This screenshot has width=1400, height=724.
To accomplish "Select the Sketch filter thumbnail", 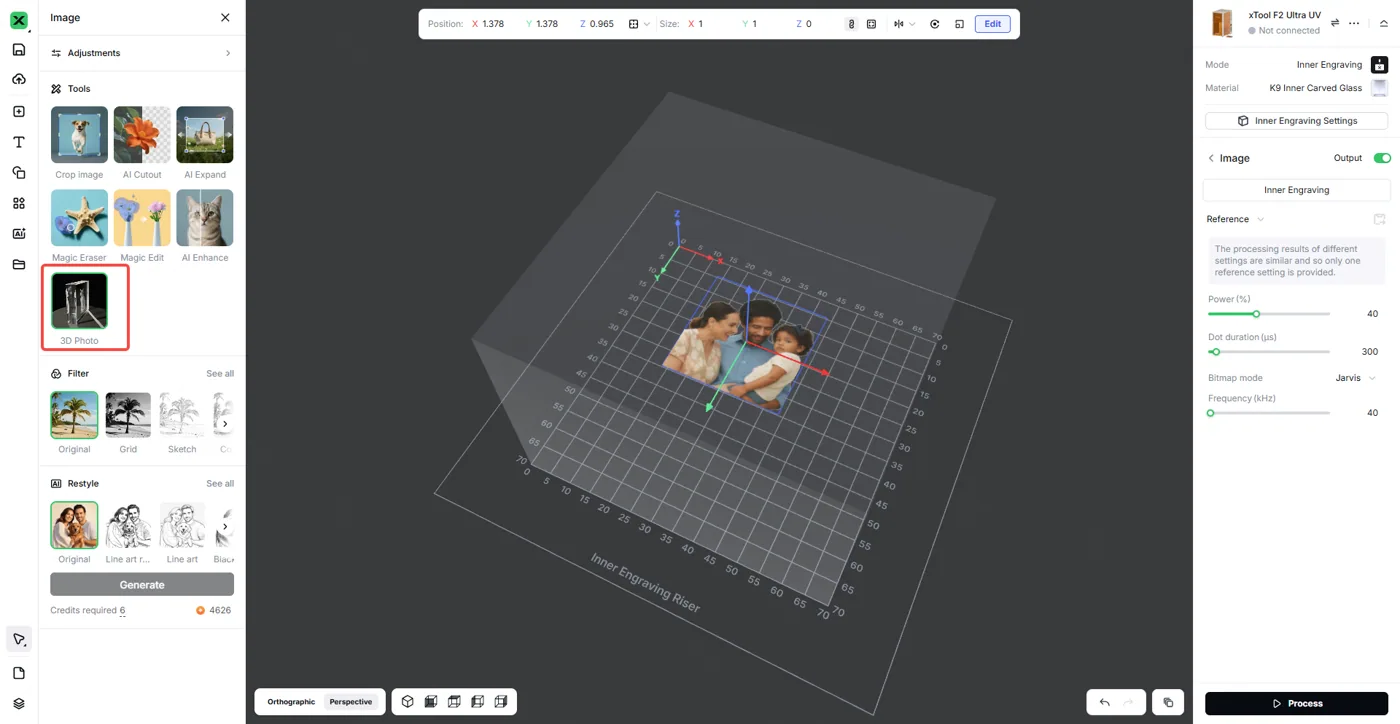I will pyautogui.click(x=182, y=416).
